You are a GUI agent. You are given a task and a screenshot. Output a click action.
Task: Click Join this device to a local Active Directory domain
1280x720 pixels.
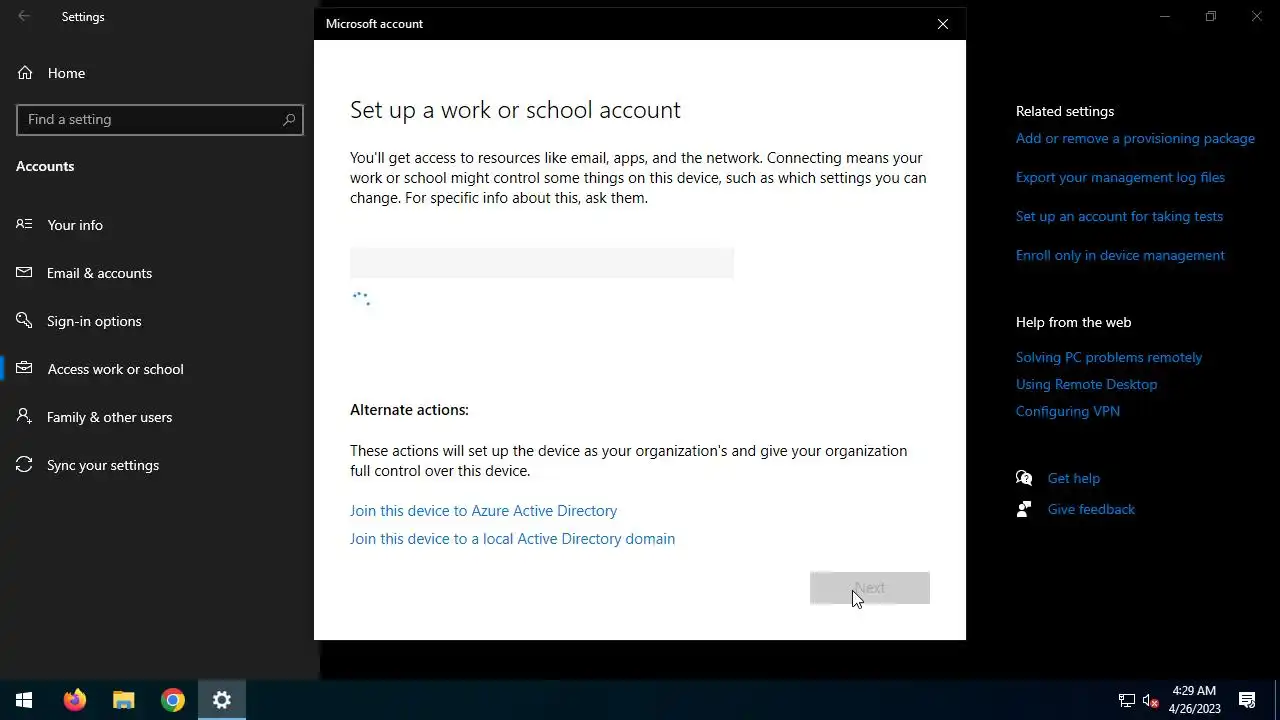[512, 539]
